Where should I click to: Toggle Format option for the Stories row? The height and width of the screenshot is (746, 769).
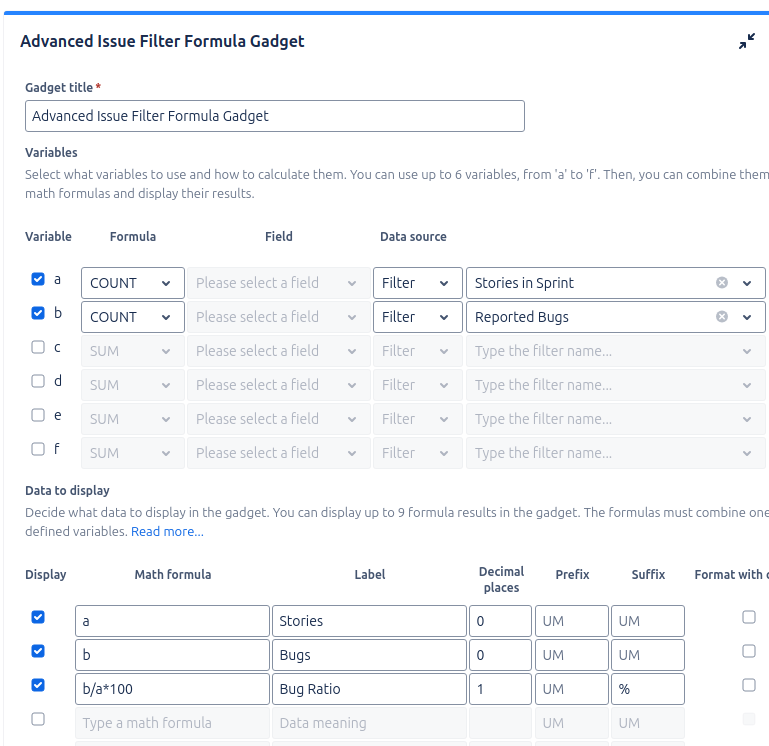(x=748, y=617)
